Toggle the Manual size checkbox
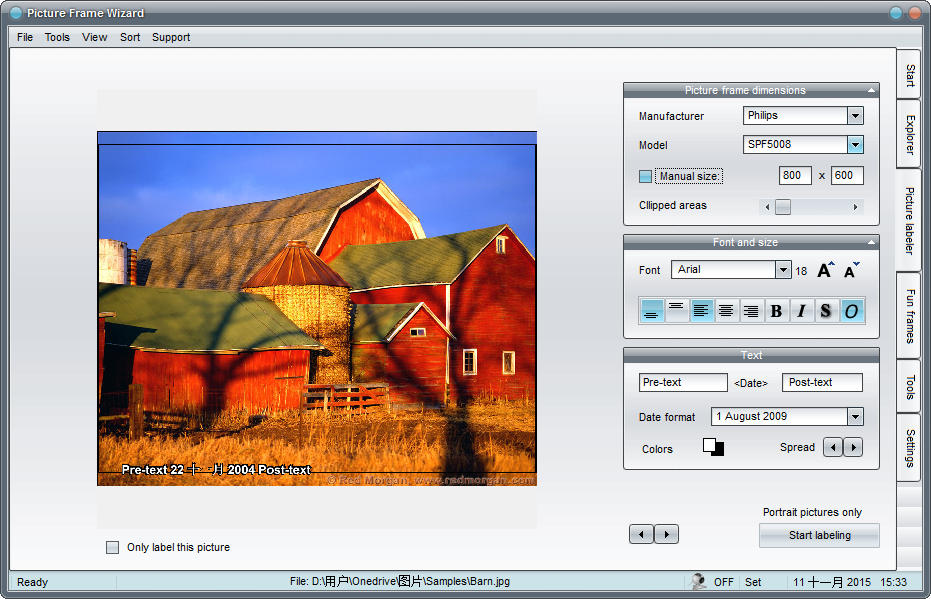 point(646,176)
